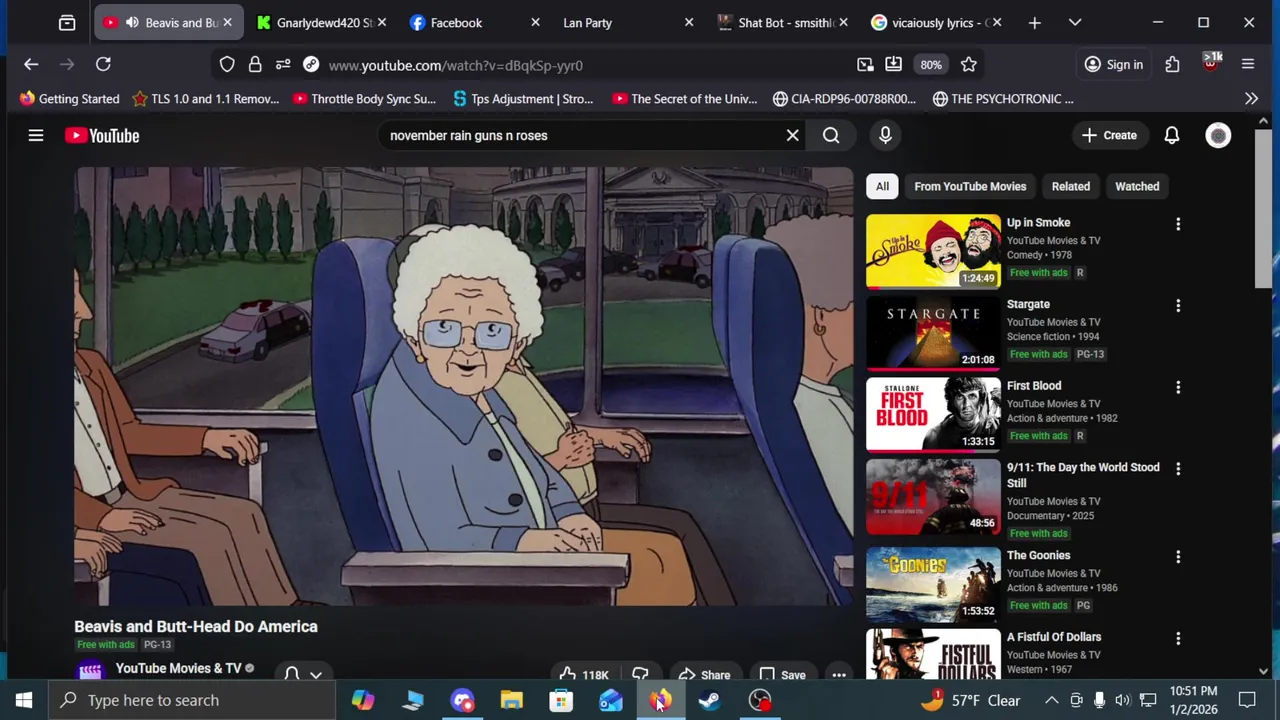The height and width of the screenshot is (720, 1280).
Task: Select the Related filter chip
Action: (x=1070, y=186)
